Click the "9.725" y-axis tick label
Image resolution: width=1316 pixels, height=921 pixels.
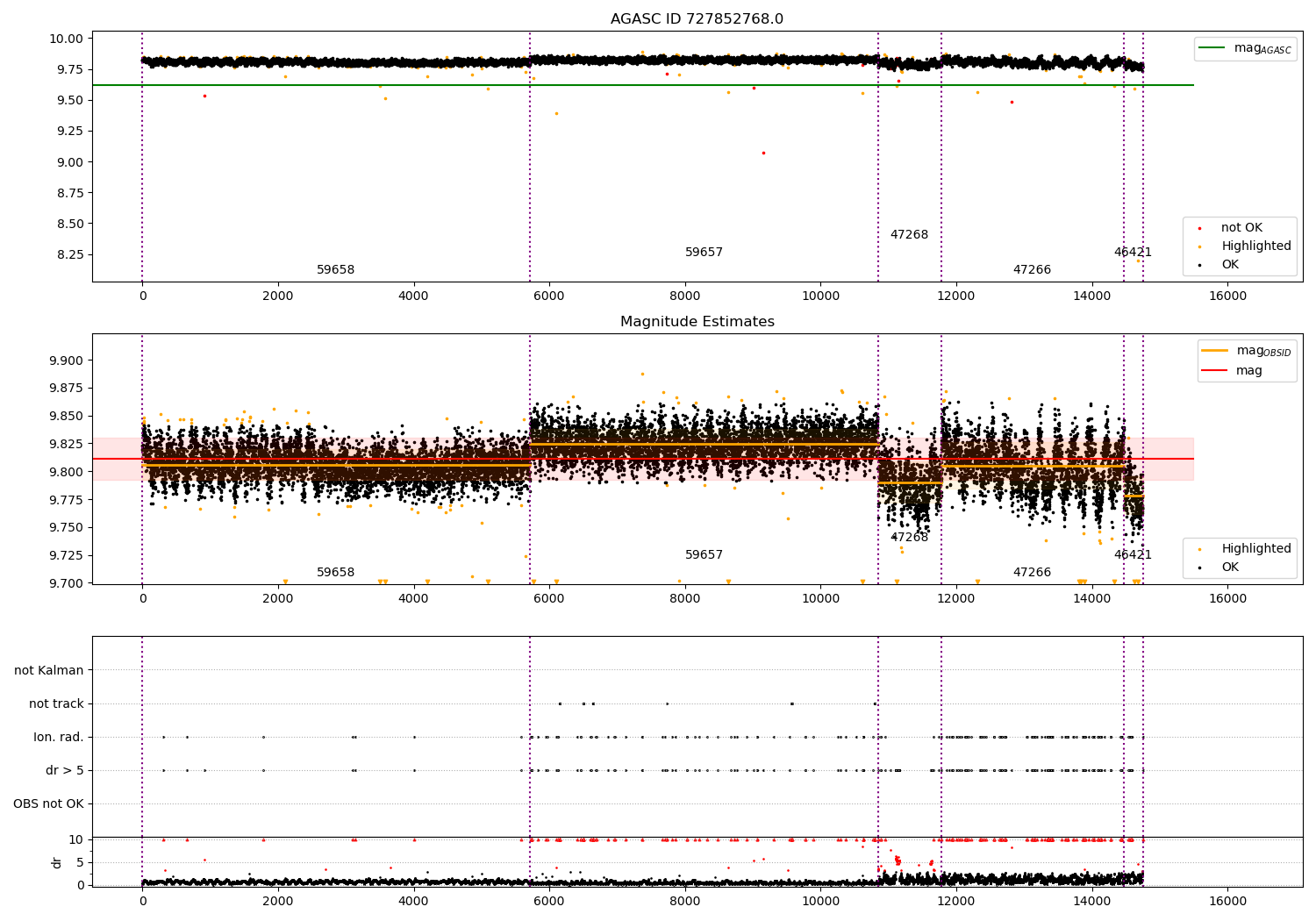[x=67, y=555]
